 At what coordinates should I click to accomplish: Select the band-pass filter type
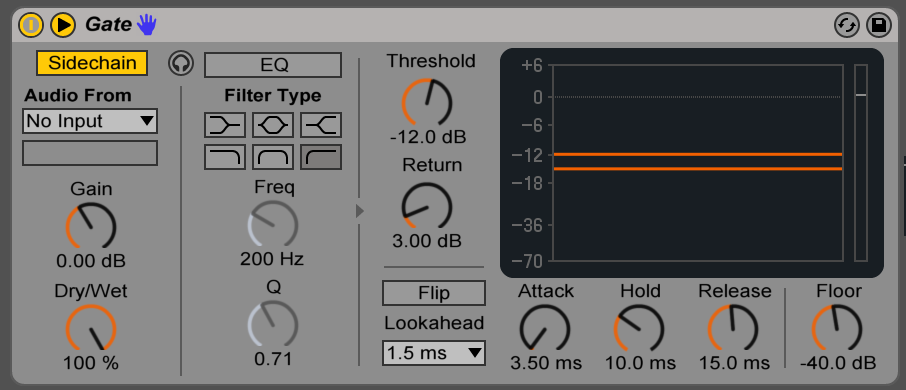pos(273,157)
